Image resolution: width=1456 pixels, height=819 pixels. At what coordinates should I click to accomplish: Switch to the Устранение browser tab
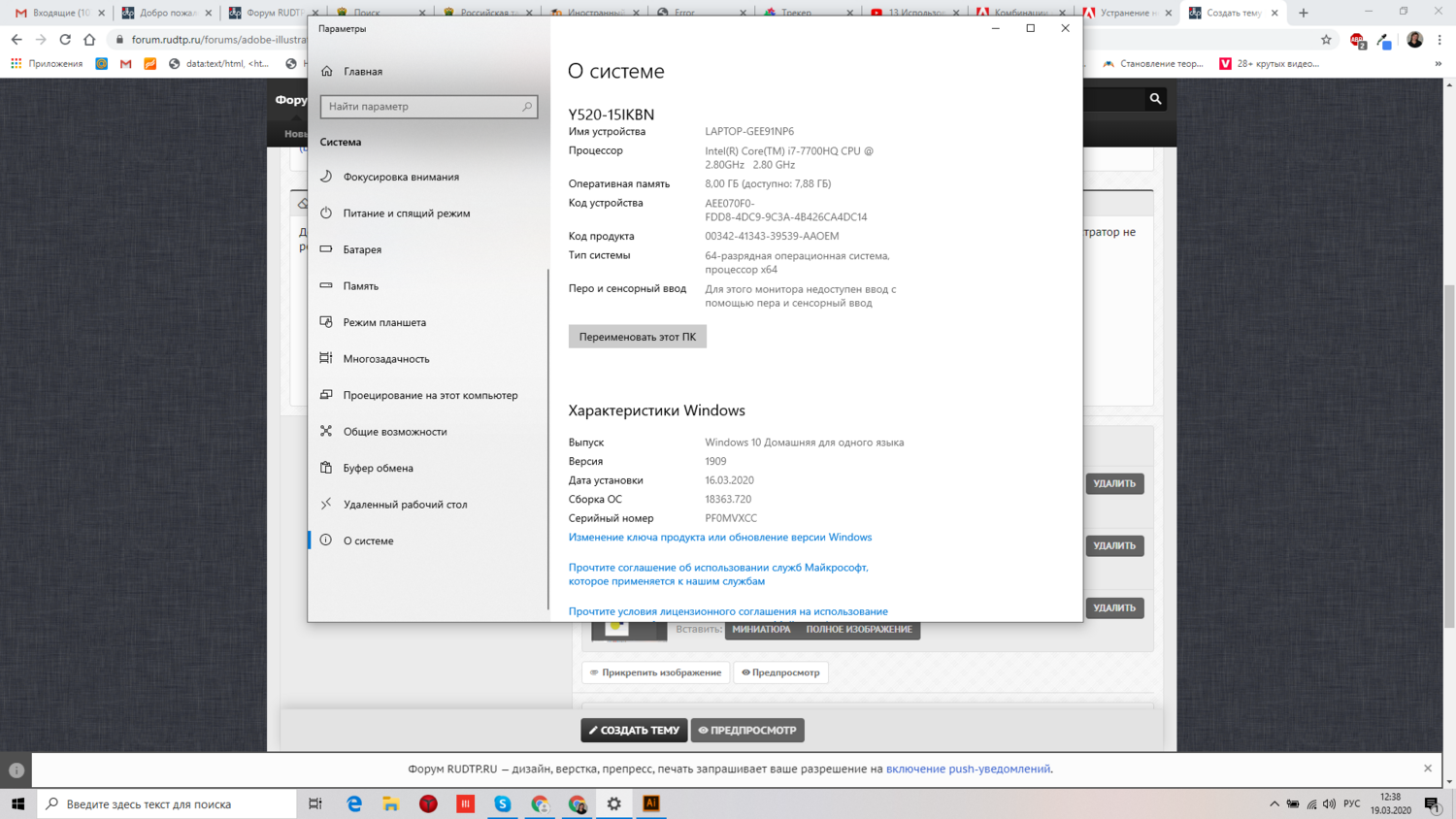[x=1128, y=13]
